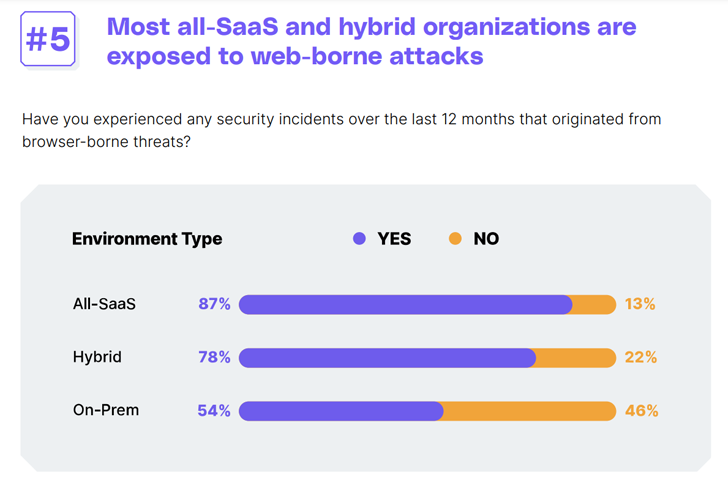728x479 pixels.
Task: Click the orange NO legend dot
Action: pos(456,239)
